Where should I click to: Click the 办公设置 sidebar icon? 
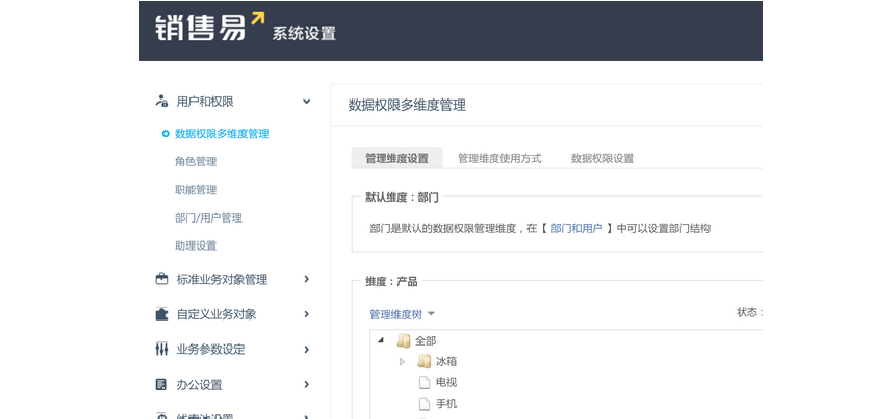click(x=161, y=384)
